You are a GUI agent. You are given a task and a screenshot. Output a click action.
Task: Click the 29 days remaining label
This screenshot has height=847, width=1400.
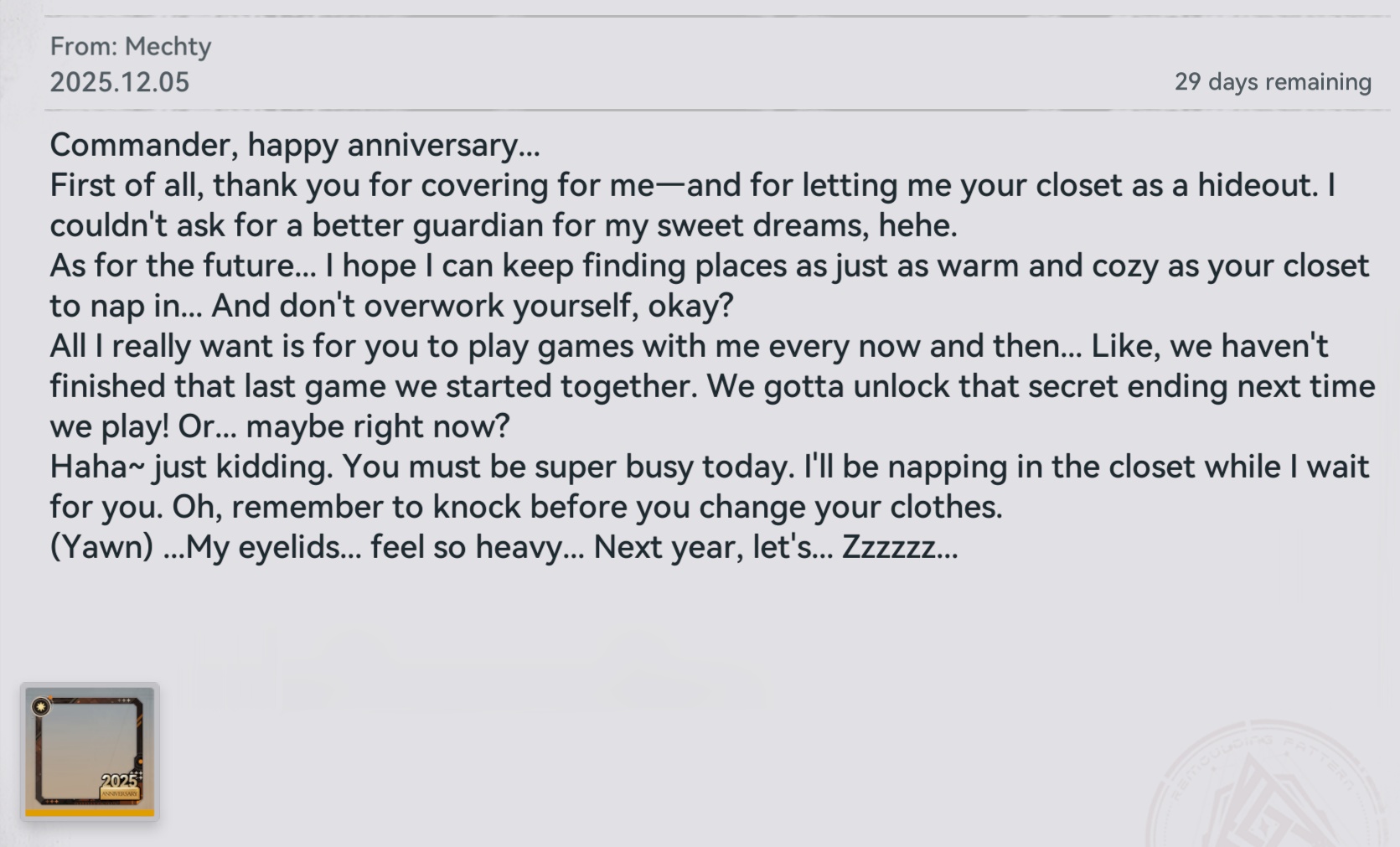[x=1272, y=82]
